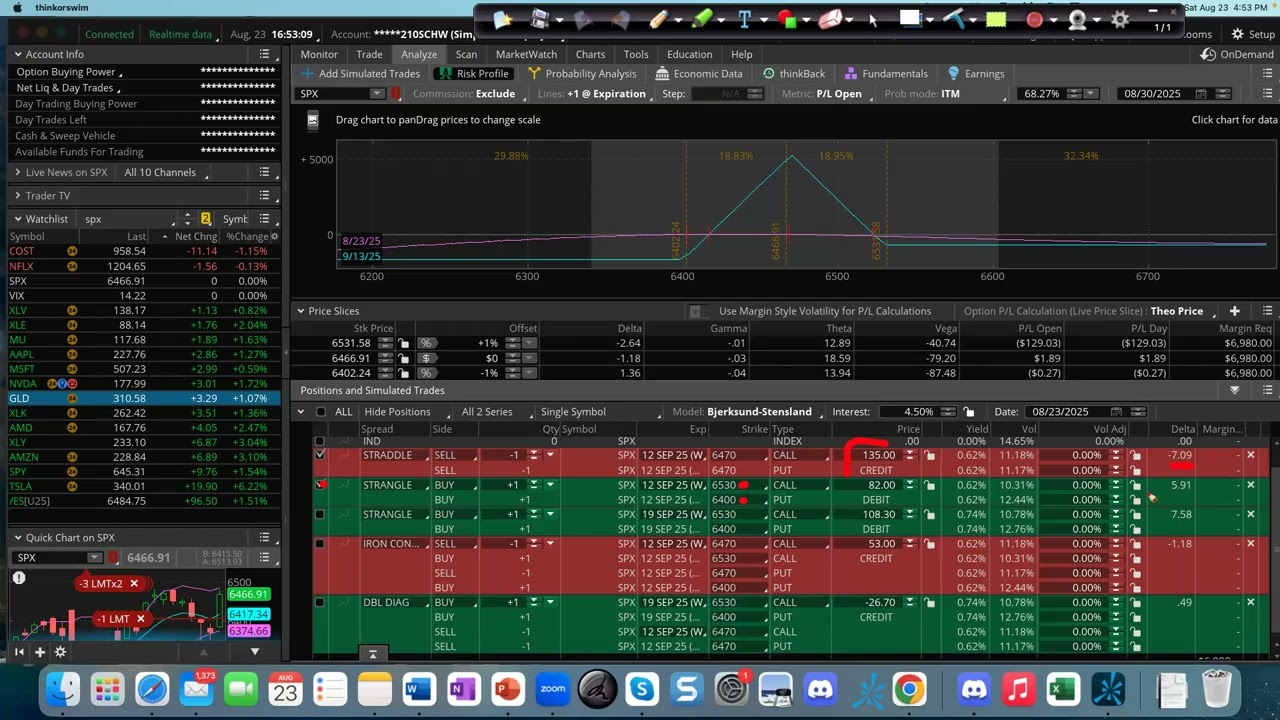Open Google Chrome from the dock
The image size is (1280, 720).
point(909,689)
